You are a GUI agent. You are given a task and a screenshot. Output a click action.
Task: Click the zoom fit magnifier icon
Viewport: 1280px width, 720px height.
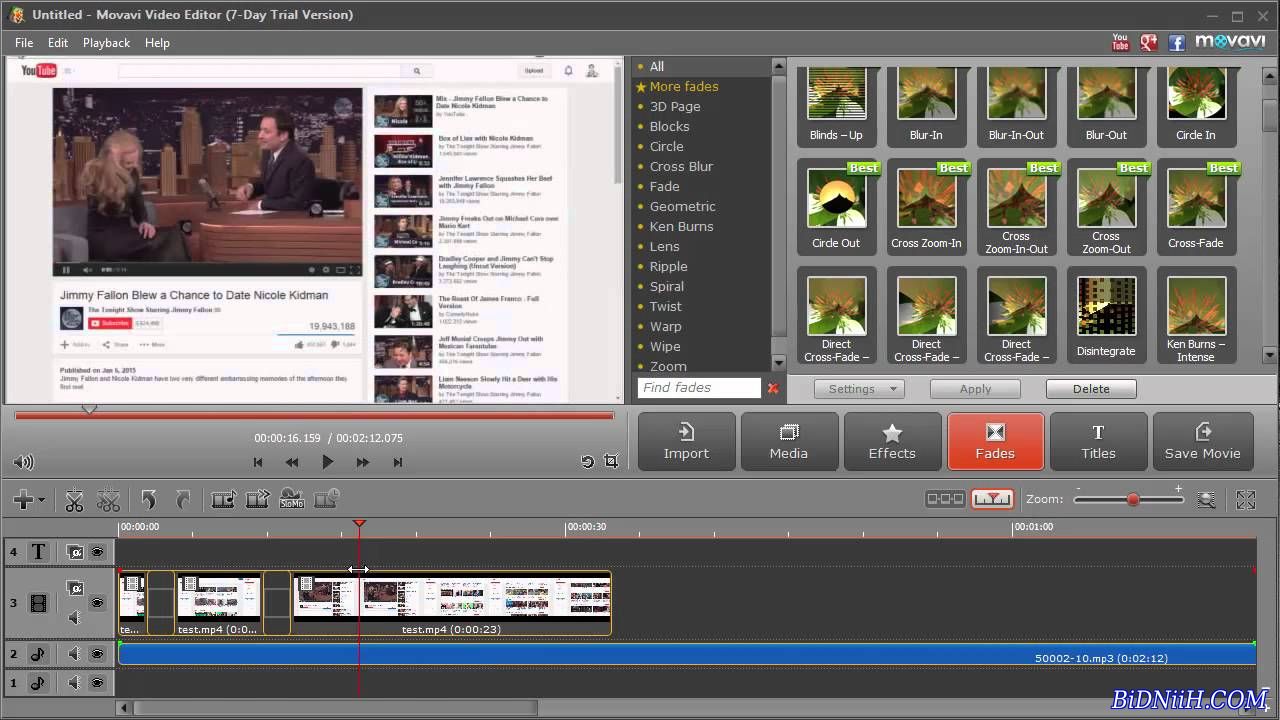coord(1206,500)
